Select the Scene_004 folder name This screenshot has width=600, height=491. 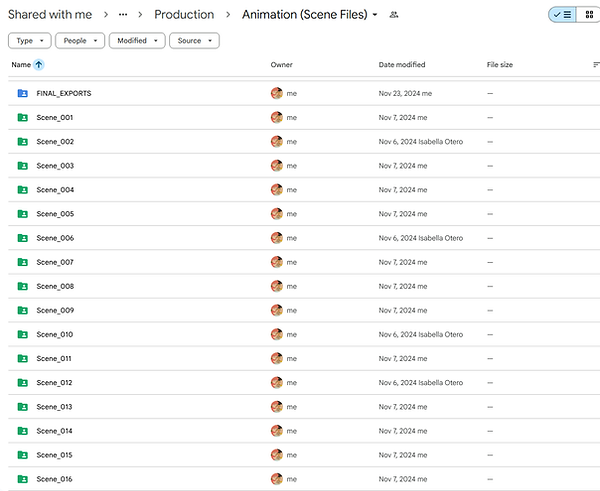pyautogui.click(x=55, y=190)
